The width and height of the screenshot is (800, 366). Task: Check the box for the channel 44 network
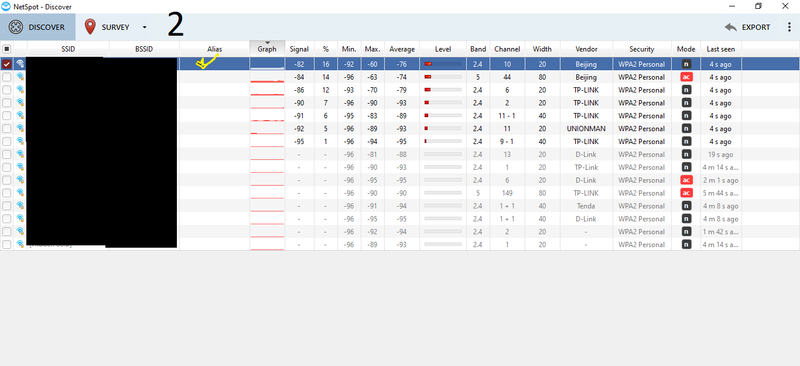pos(7,77)
